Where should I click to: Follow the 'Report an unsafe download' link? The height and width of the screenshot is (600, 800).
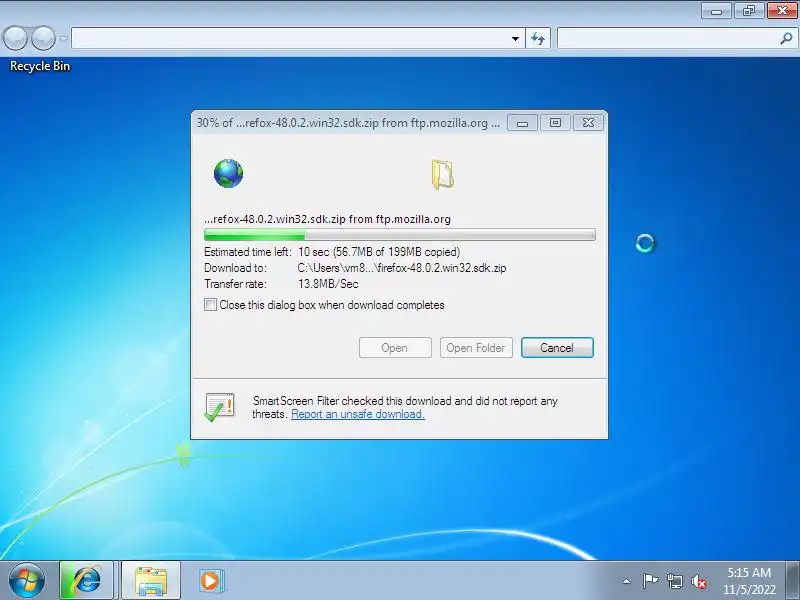[358, 414]
